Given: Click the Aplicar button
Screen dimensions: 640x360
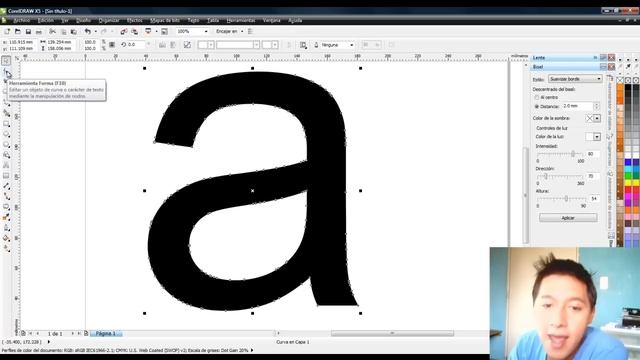Looking at the screenshot, I should coord(568,218).
